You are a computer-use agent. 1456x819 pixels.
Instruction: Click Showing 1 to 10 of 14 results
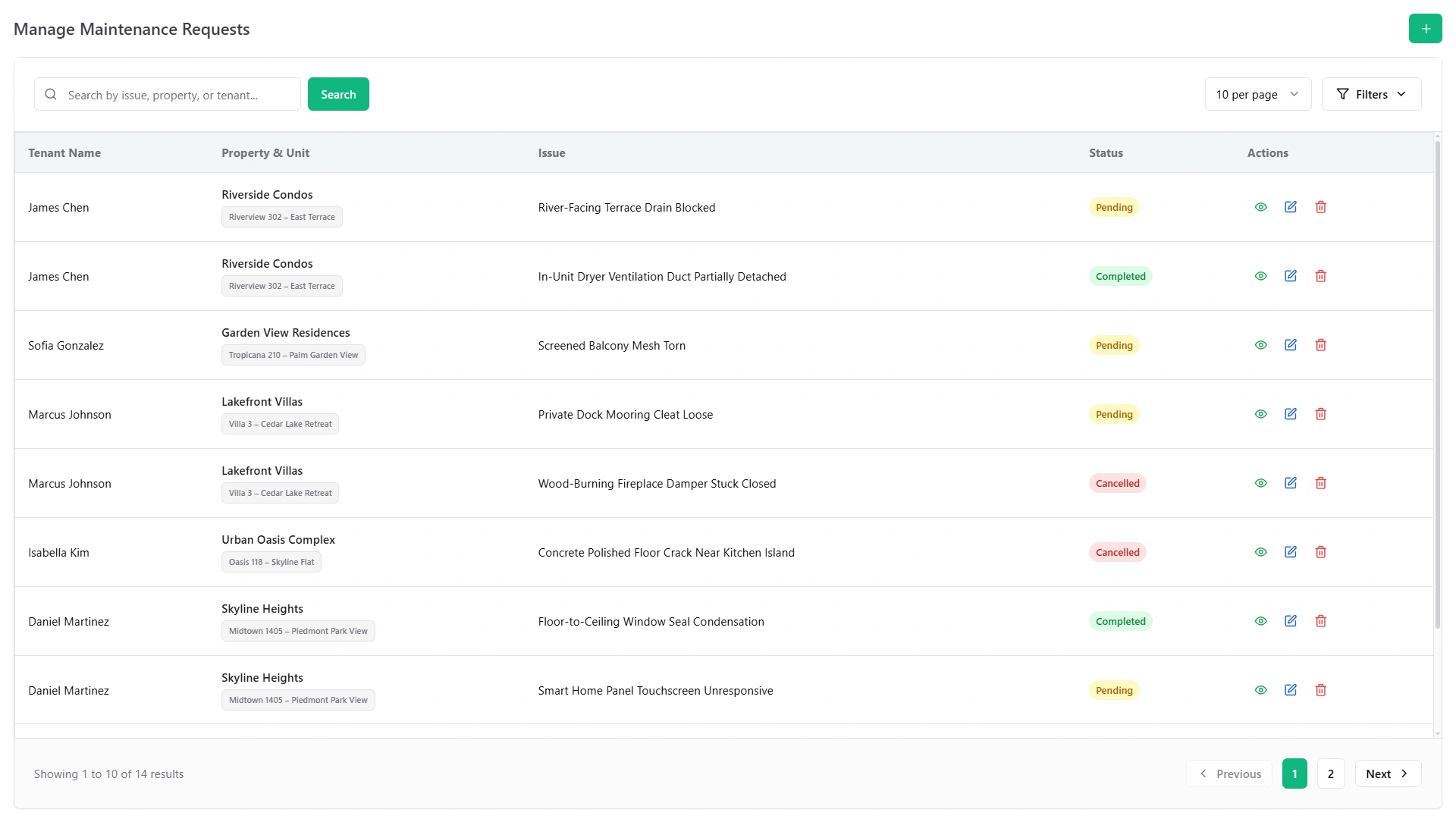click(109, 774)
